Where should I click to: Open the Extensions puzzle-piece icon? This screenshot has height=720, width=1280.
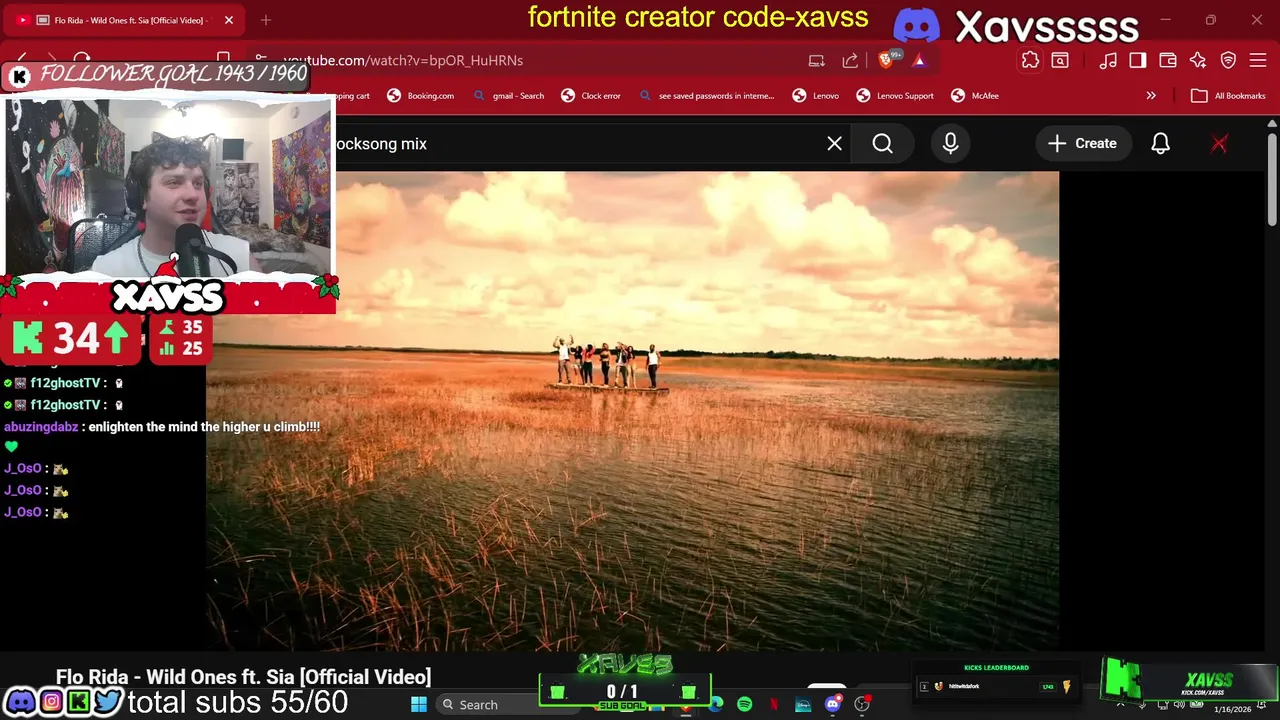(x=1030, y=61)
